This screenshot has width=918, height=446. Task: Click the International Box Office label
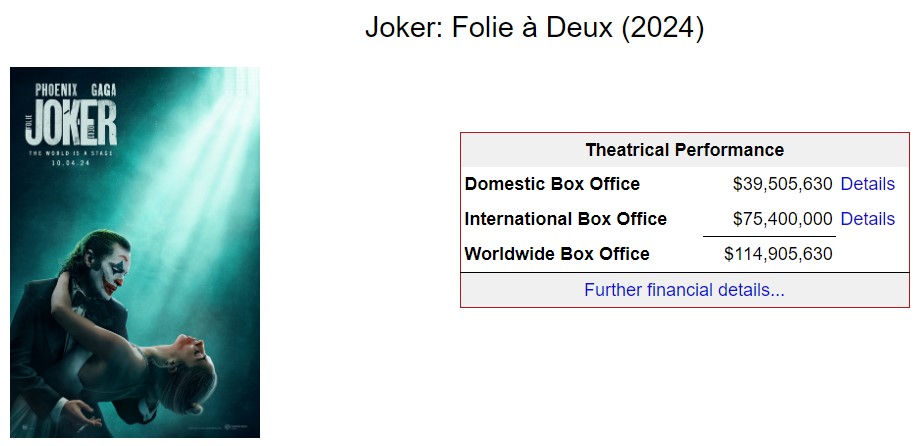pos(565,219)
